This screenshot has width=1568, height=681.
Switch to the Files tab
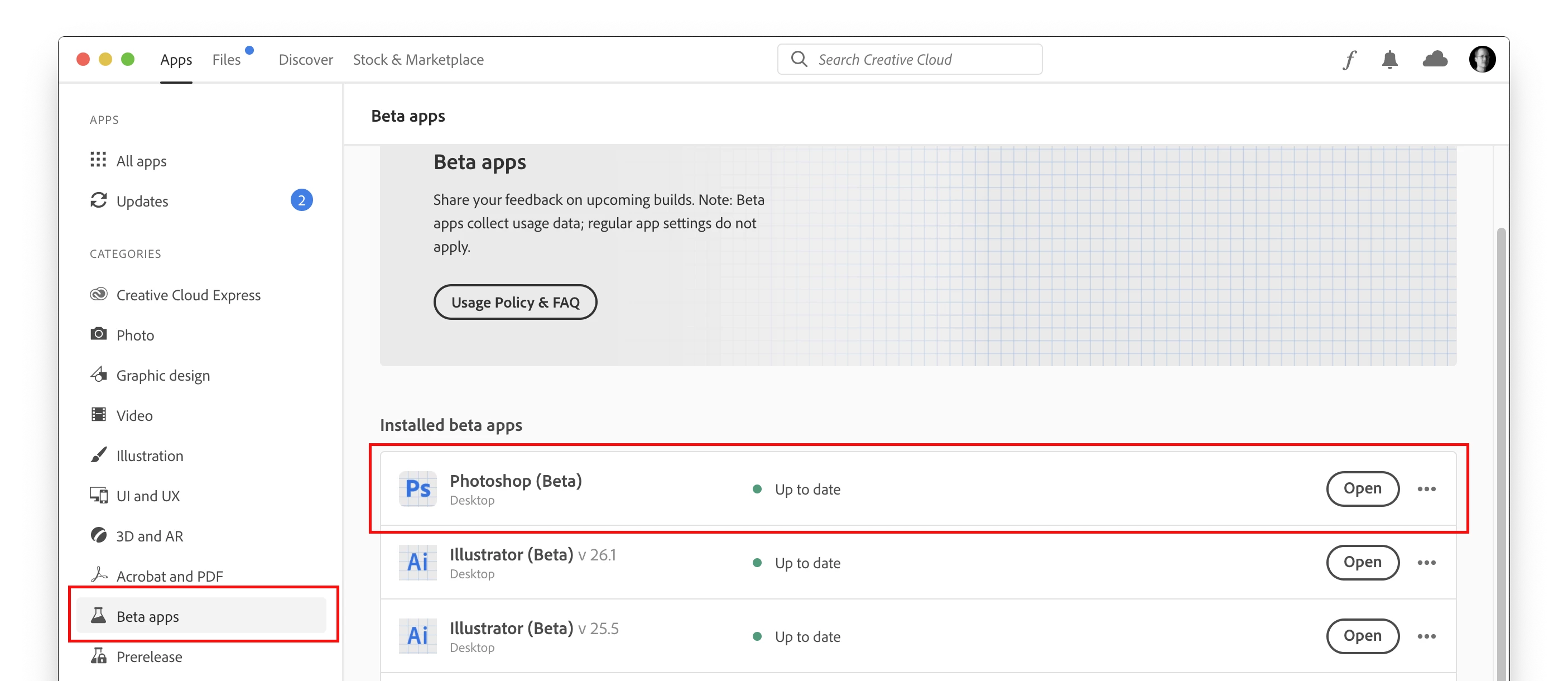click(227, 60)
